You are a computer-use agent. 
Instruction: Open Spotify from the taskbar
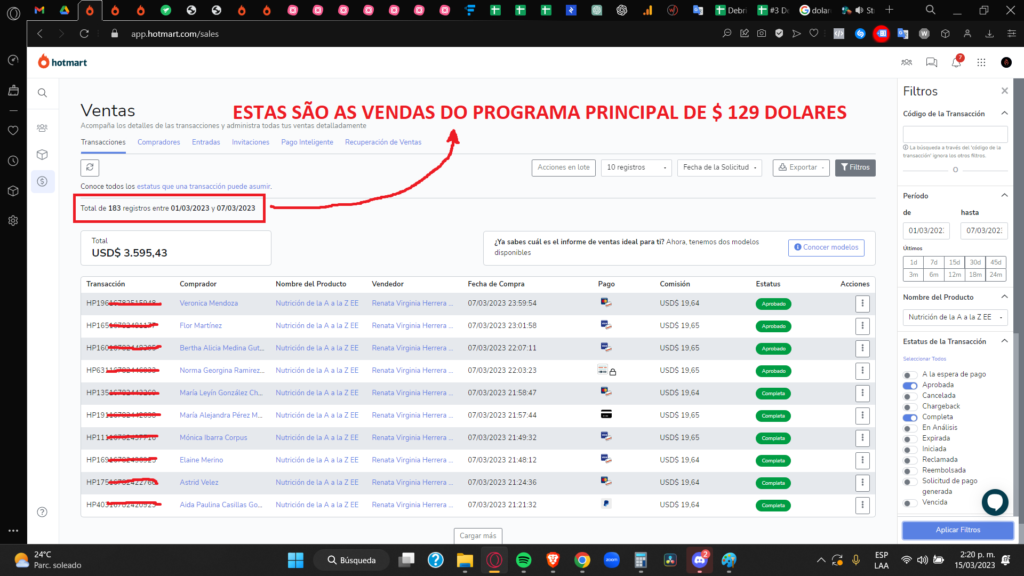click(x=523, y=560)
